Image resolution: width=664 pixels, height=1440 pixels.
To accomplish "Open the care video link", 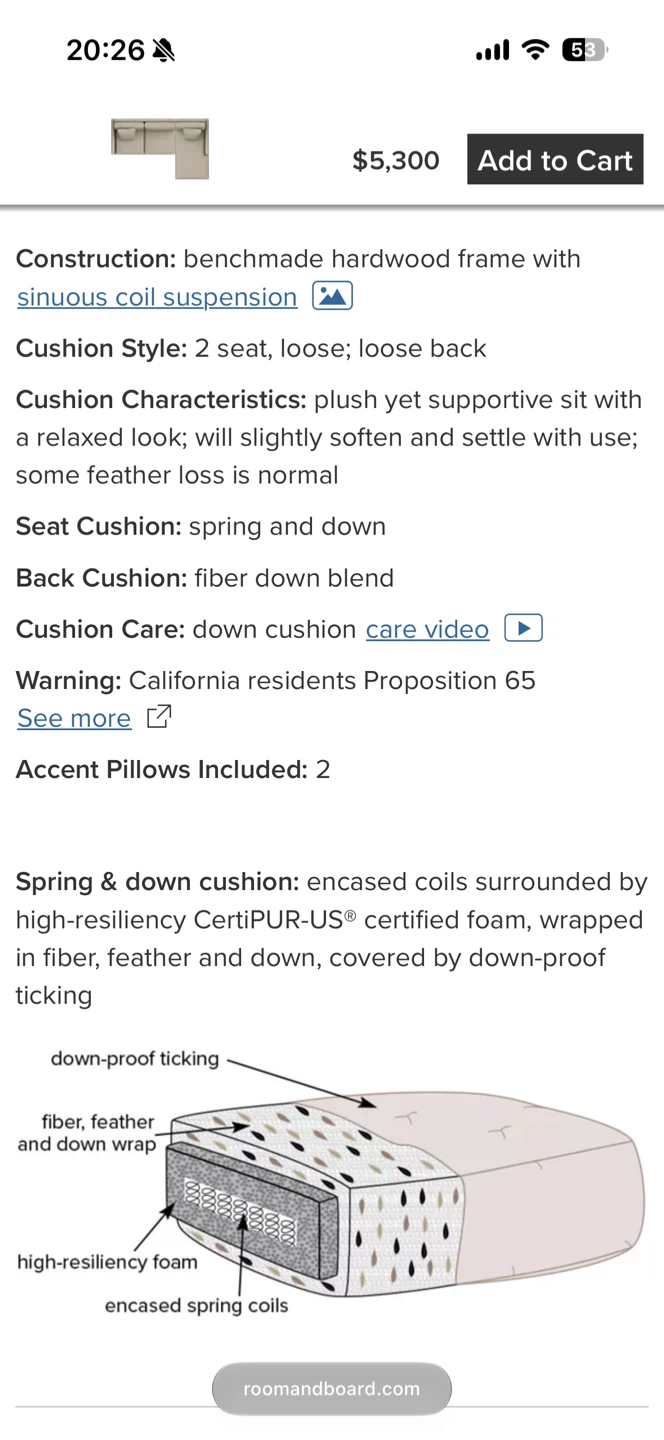I will (427, 629).
